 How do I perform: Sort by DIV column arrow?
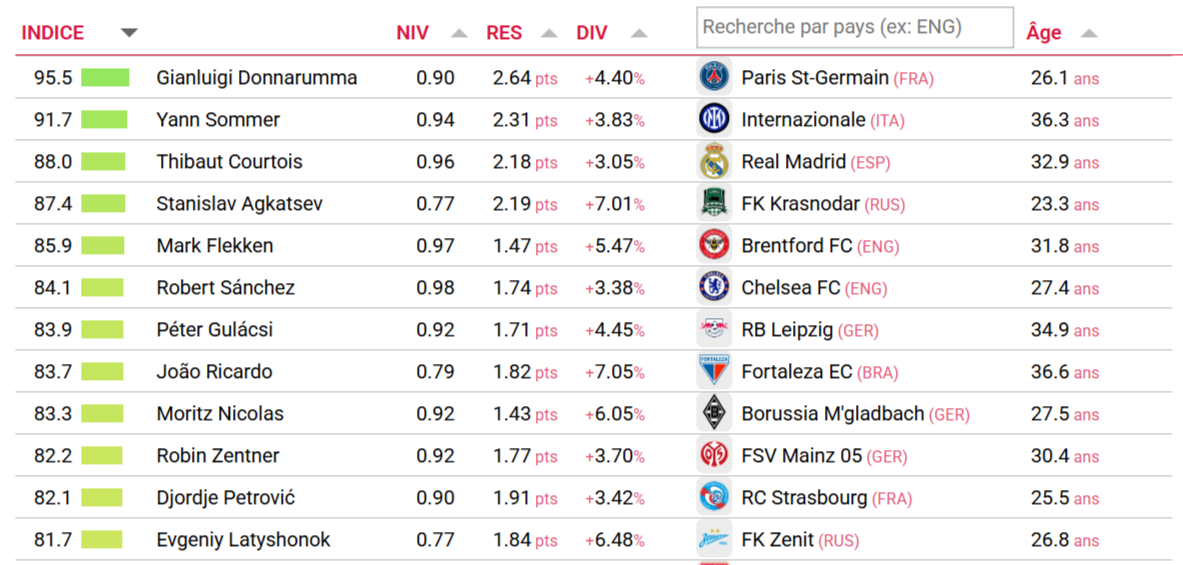(x=638, y=33)
